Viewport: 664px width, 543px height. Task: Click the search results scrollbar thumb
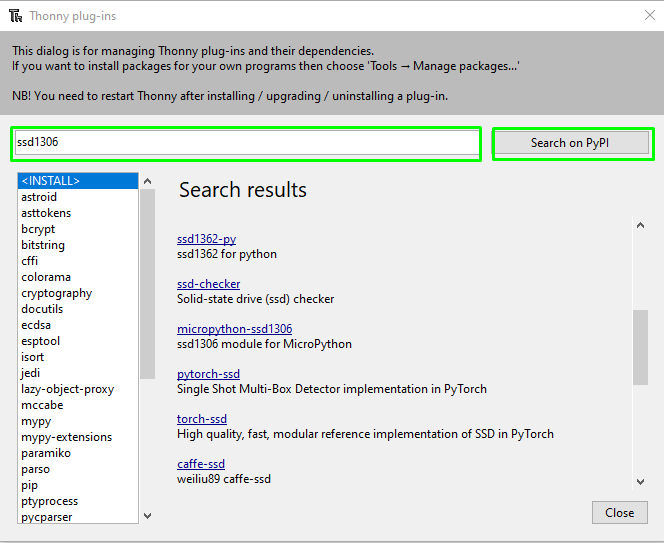pos(640,347)
